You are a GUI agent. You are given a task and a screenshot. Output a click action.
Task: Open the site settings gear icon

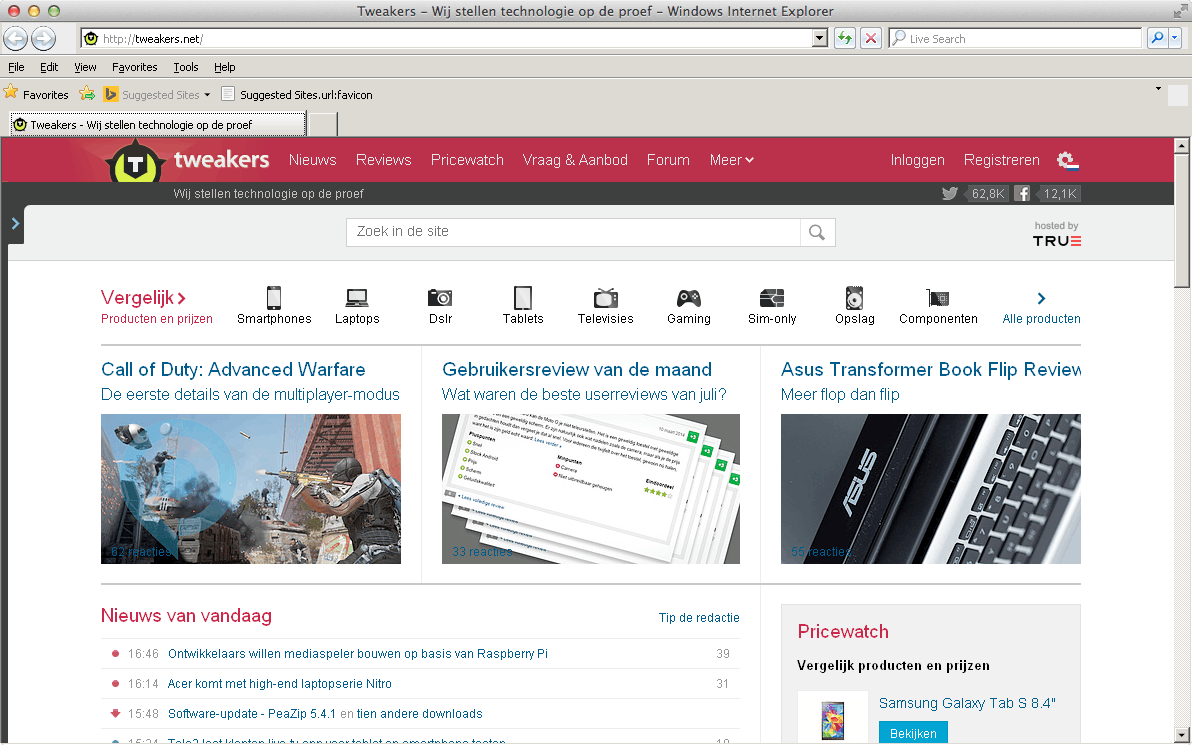point(1067,160)
